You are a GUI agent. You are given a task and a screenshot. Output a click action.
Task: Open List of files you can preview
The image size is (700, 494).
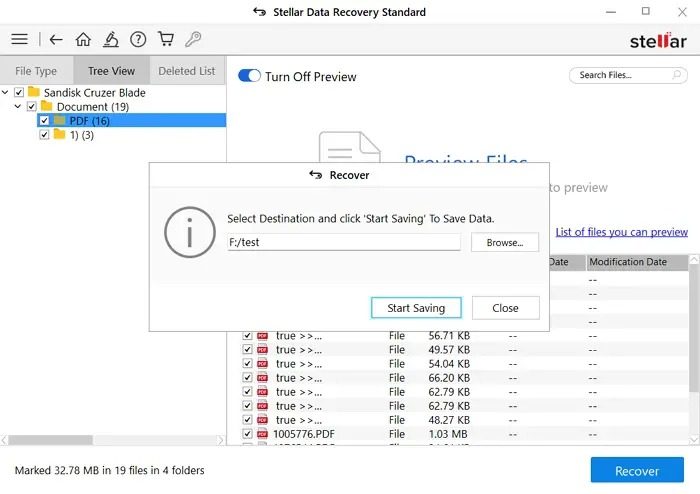click(621, 232)
